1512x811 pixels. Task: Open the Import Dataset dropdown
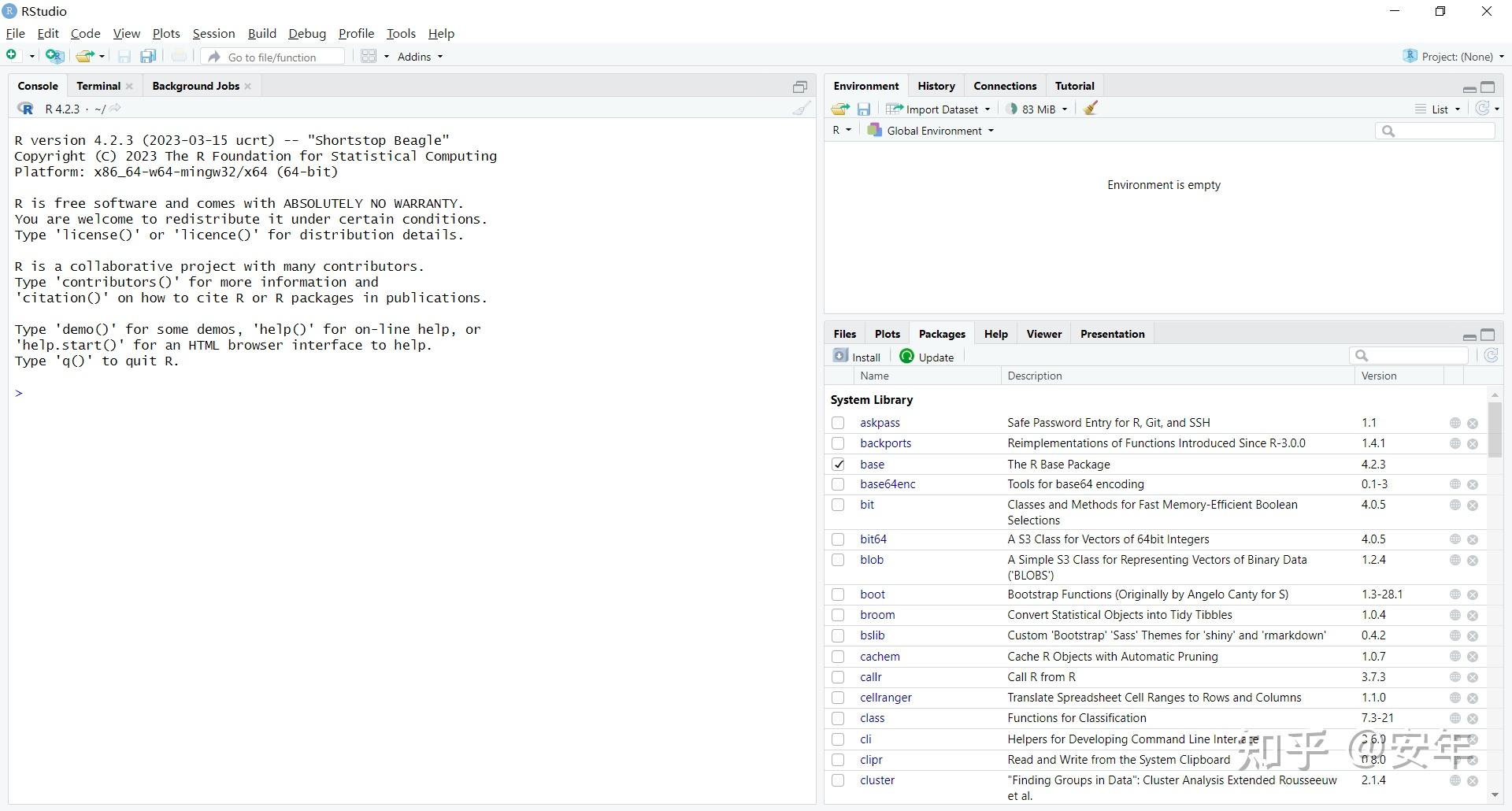[x=938, y=109]
